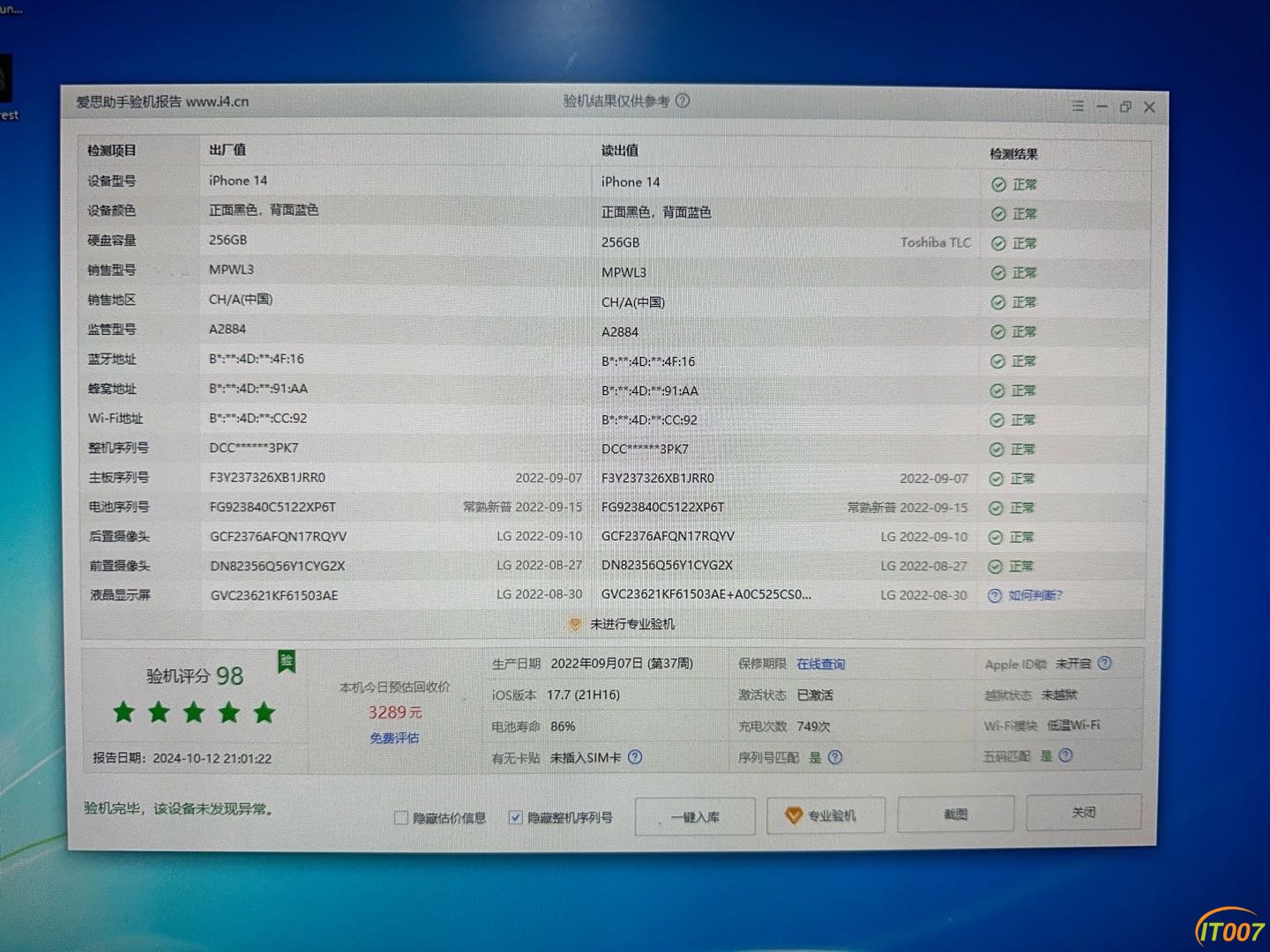The height and width of the screenshot is (952, 1270).
Task: Click the 报告日期 2024-10-12 text
Action: point(183,758)
